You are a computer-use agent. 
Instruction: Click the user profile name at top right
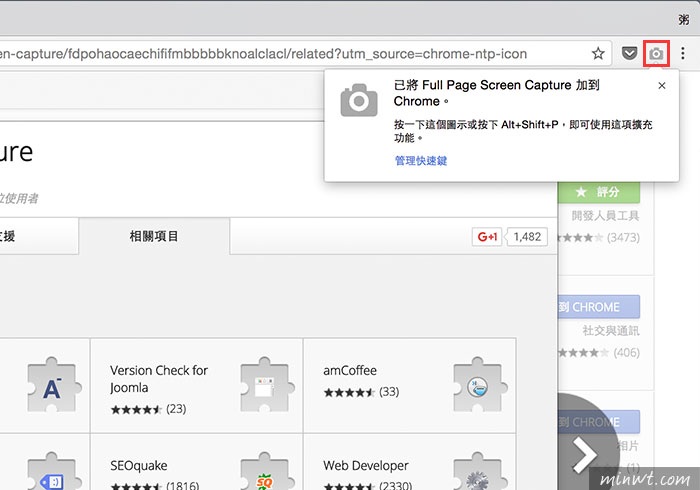point(683,20)
